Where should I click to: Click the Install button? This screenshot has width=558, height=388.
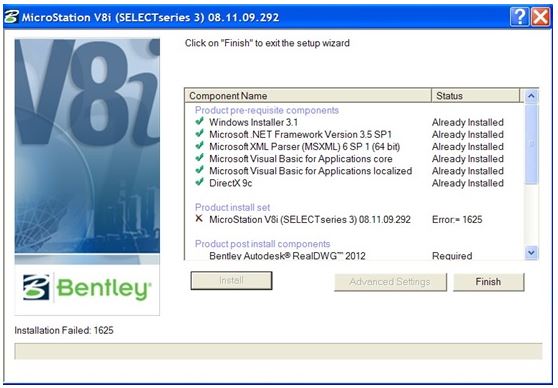point(231,280)
